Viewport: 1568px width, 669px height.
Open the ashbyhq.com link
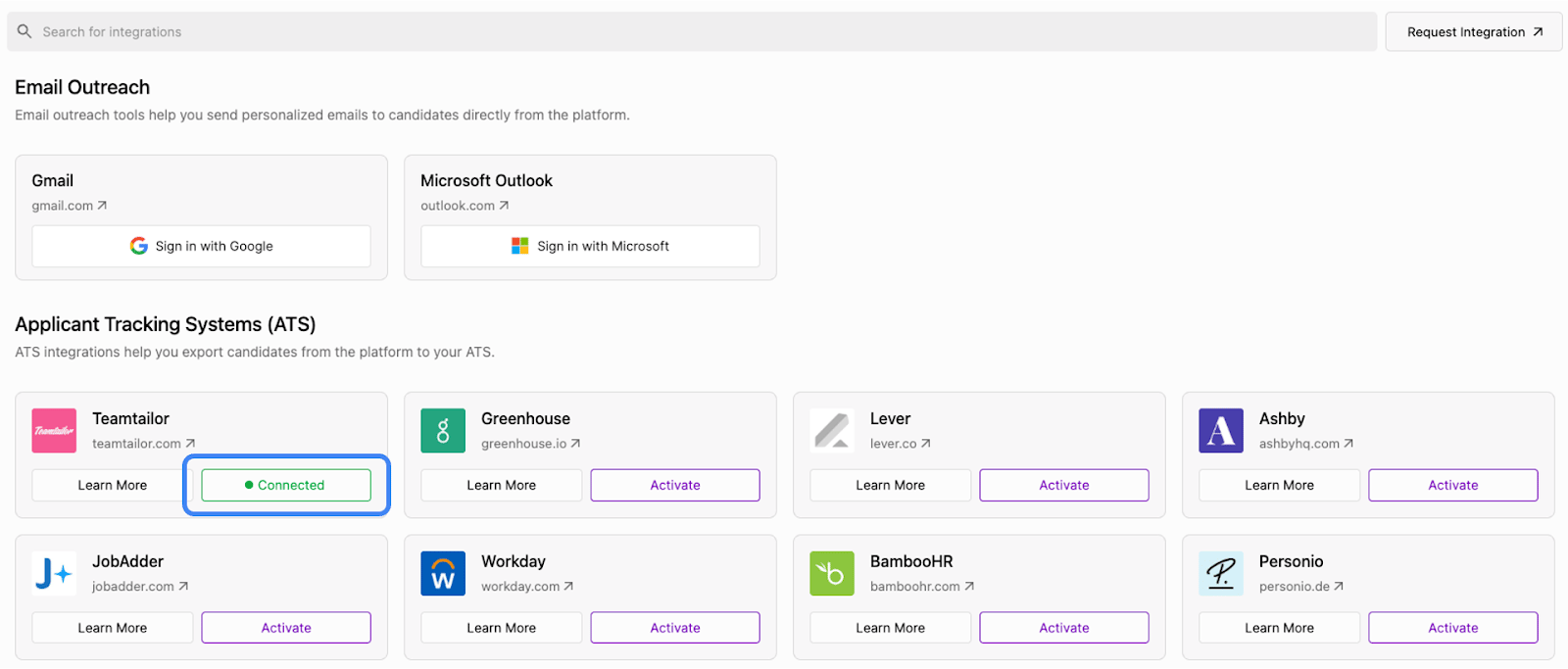1306,444
